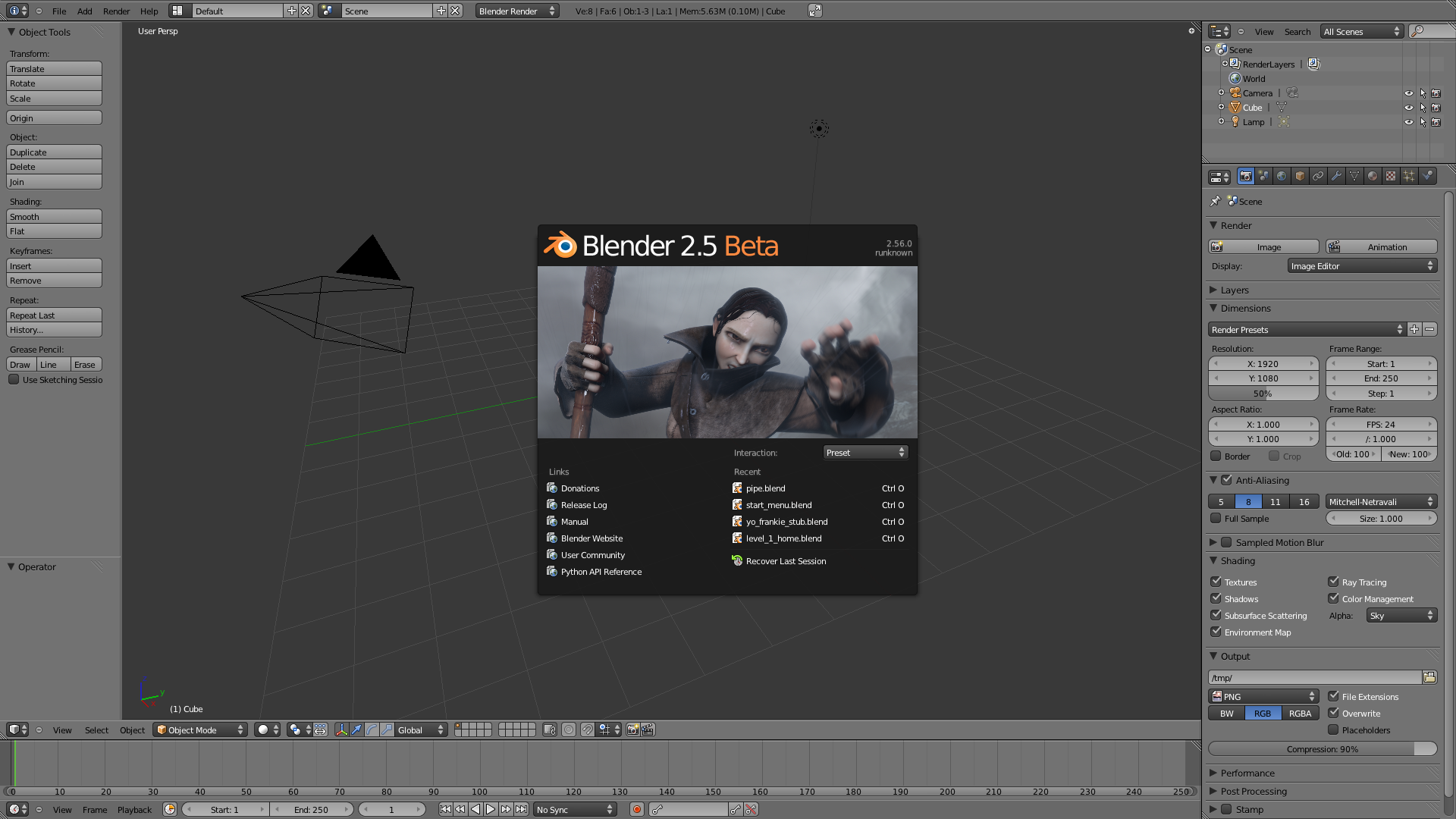The width and height of the screenshot is (1456, 819).
Task: Open the Blender Website link
Action: coord(591,538)
